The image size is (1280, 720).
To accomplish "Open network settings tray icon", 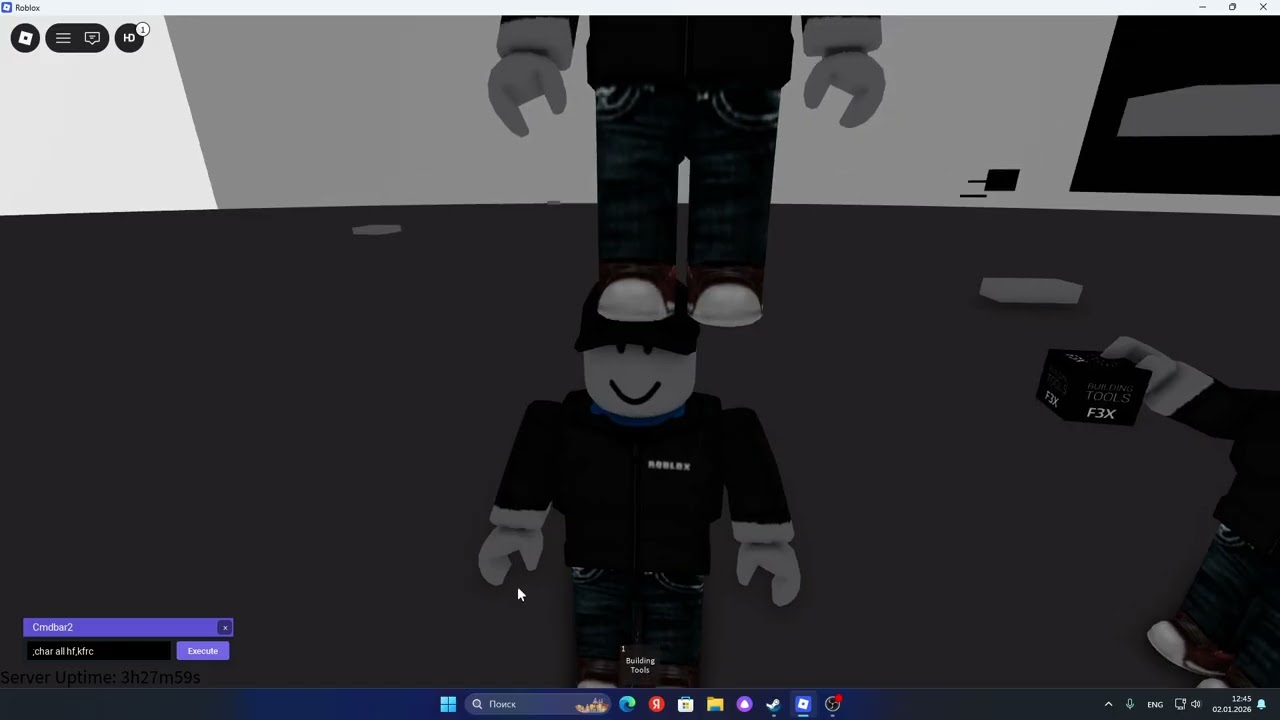I will pos(1180,704).
